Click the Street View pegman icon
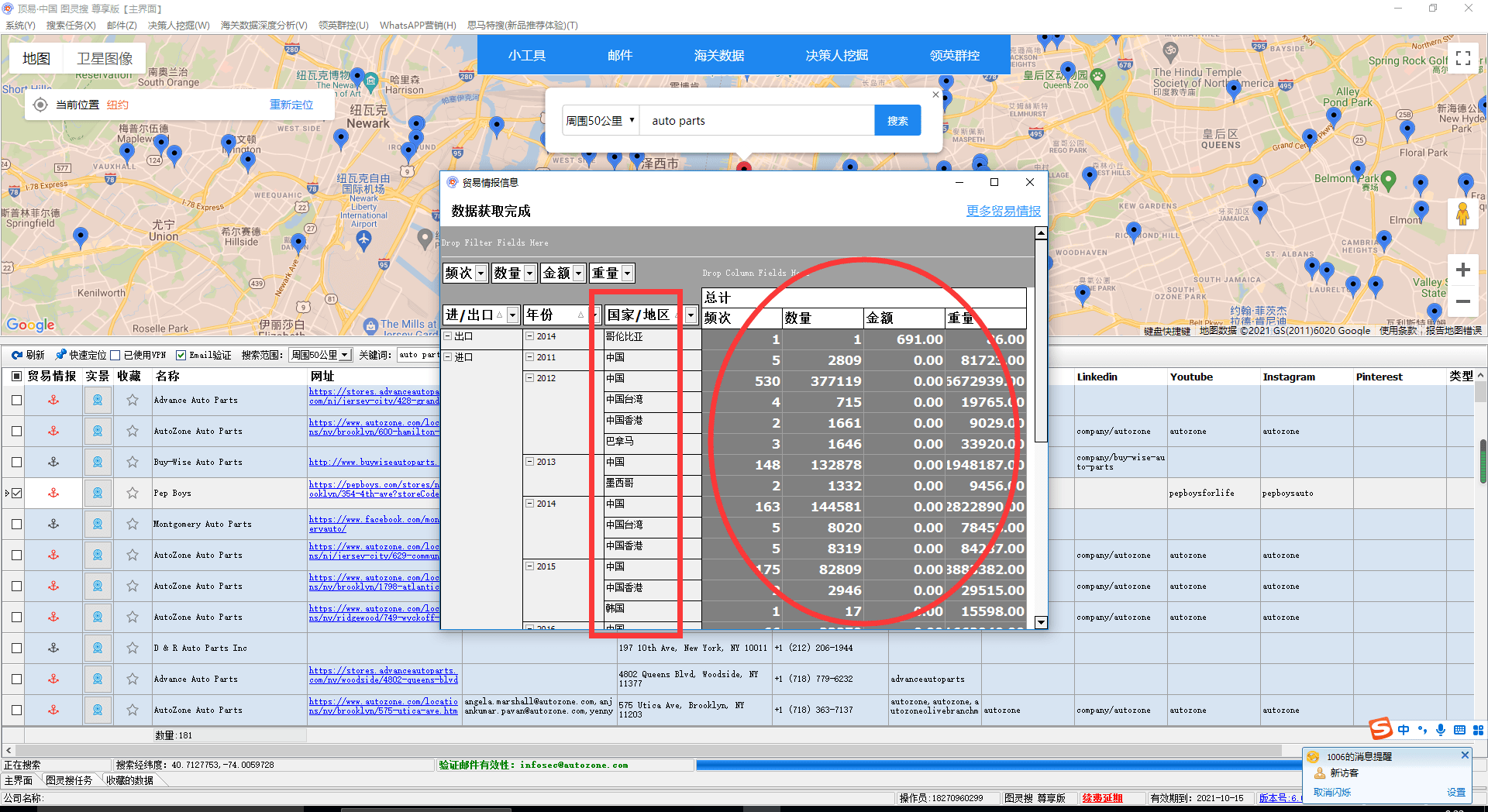Screen dimensions: 1488x812 click(x=1462, y=214)
